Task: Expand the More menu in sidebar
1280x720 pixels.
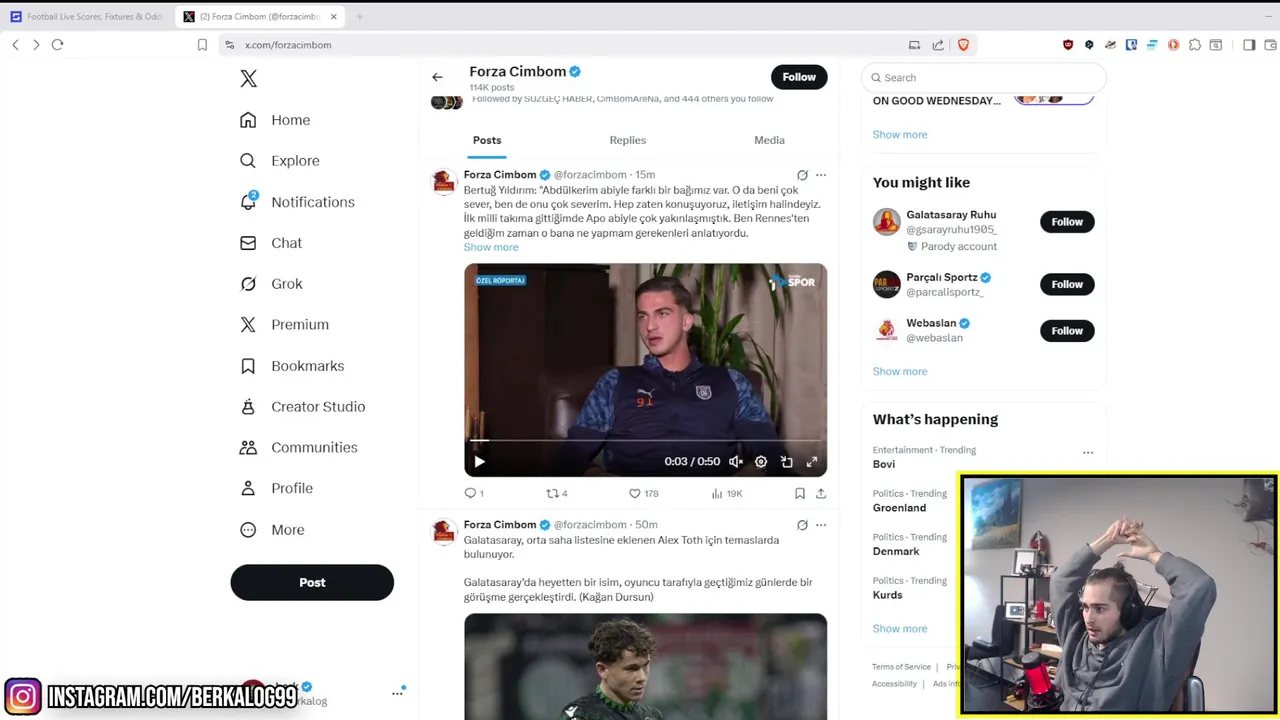Action: coord(272,530)
